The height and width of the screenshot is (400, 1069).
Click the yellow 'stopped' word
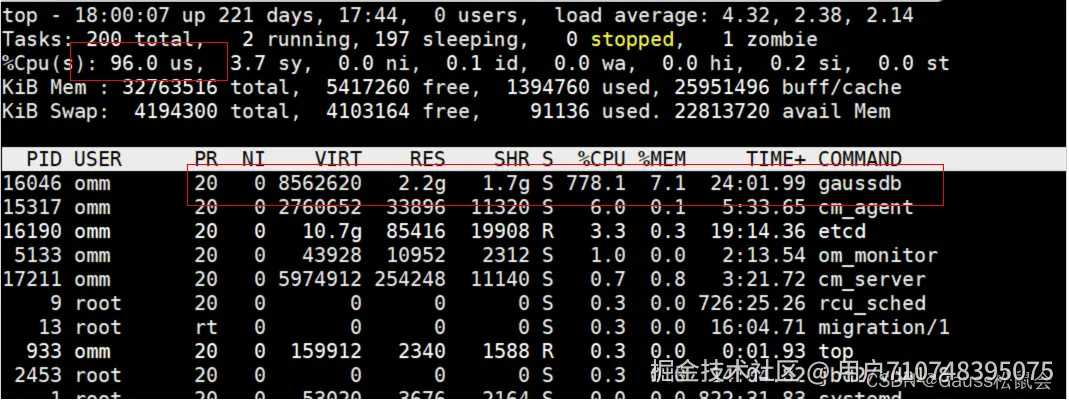pos(633,40)
